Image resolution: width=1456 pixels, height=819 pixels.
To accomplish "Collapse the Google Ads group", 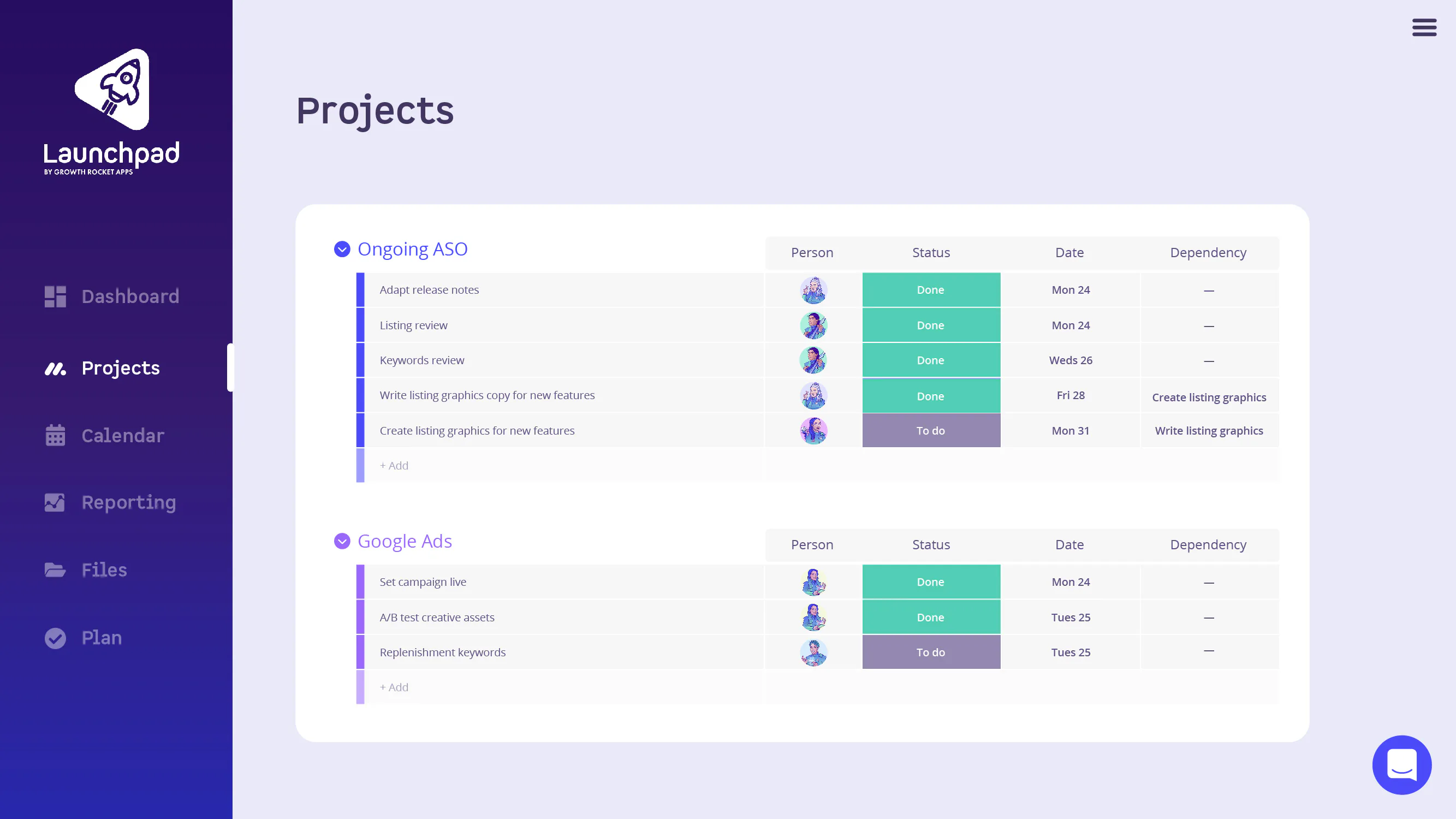I will [x=342, y=542].
